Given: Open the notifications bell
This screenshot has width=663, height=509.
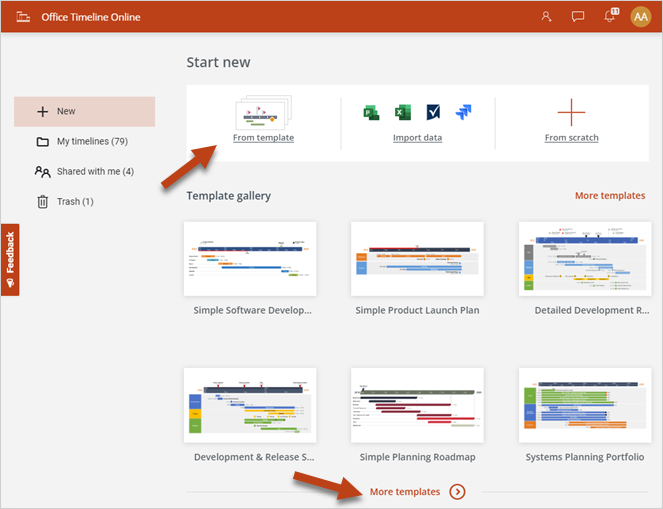Looking at the screenshot, I should 610,17.
